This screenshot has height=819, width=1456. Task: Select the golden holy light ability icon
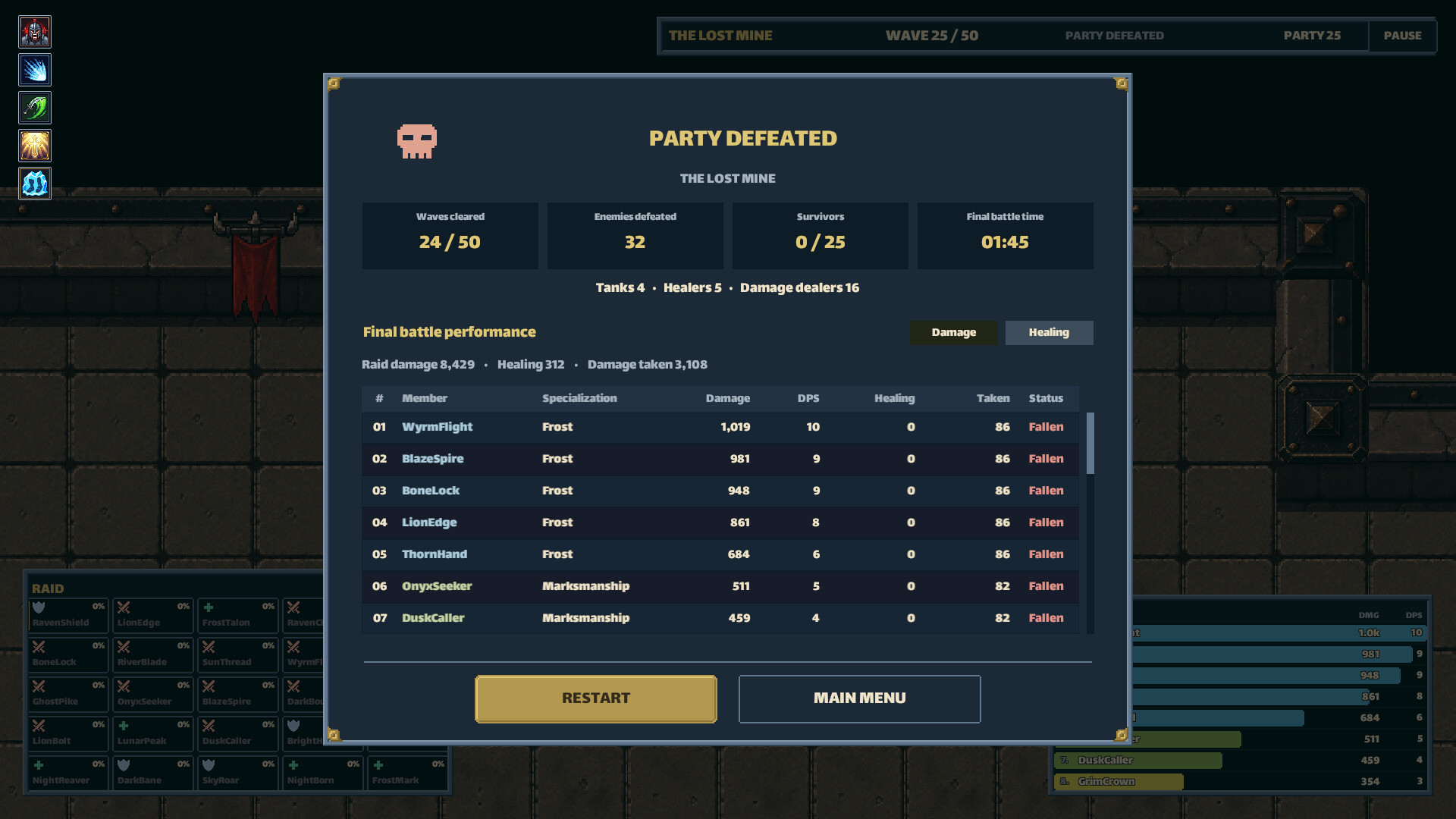(35, 146)
